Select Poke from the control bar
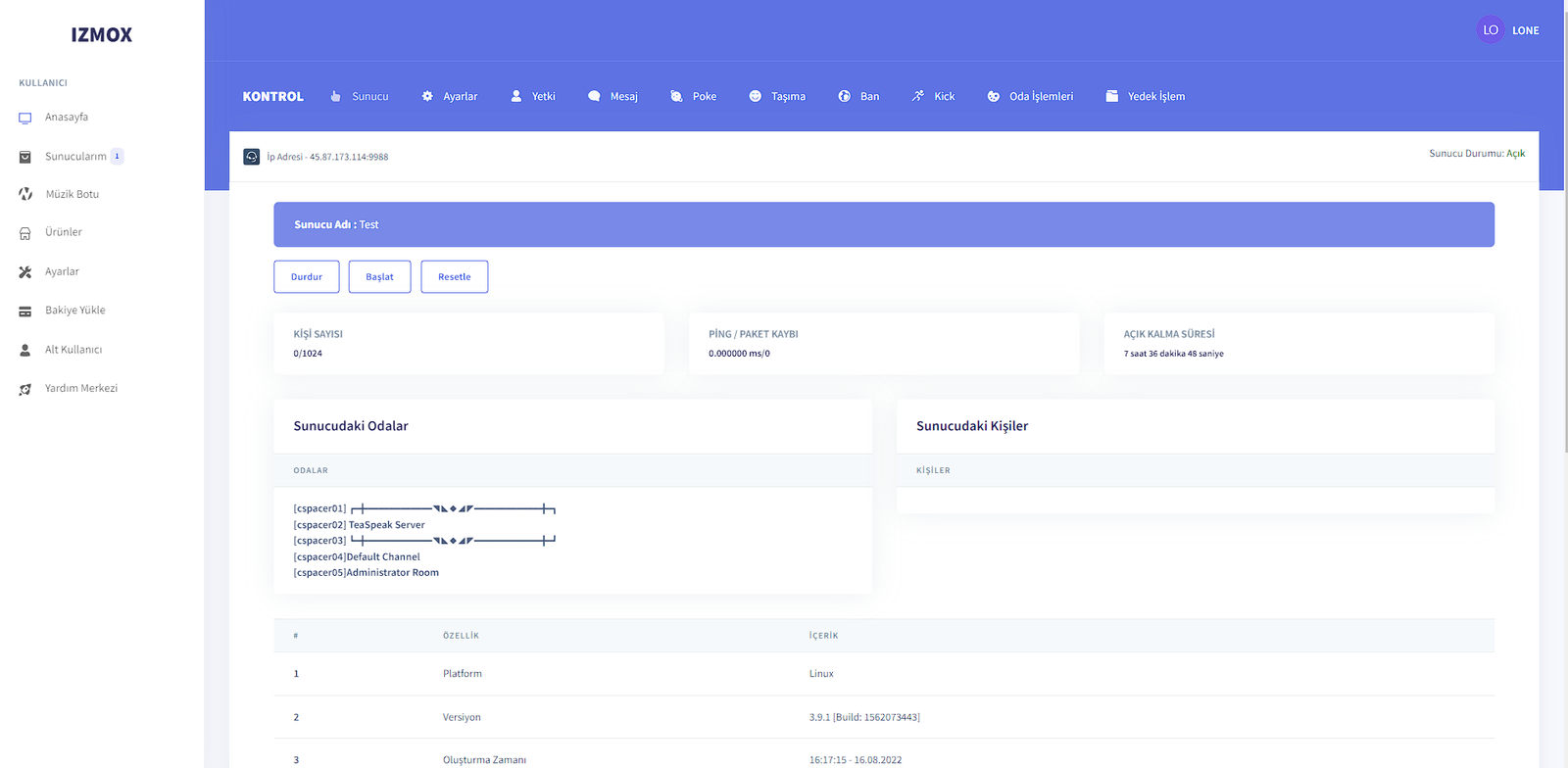 (694, 96)
